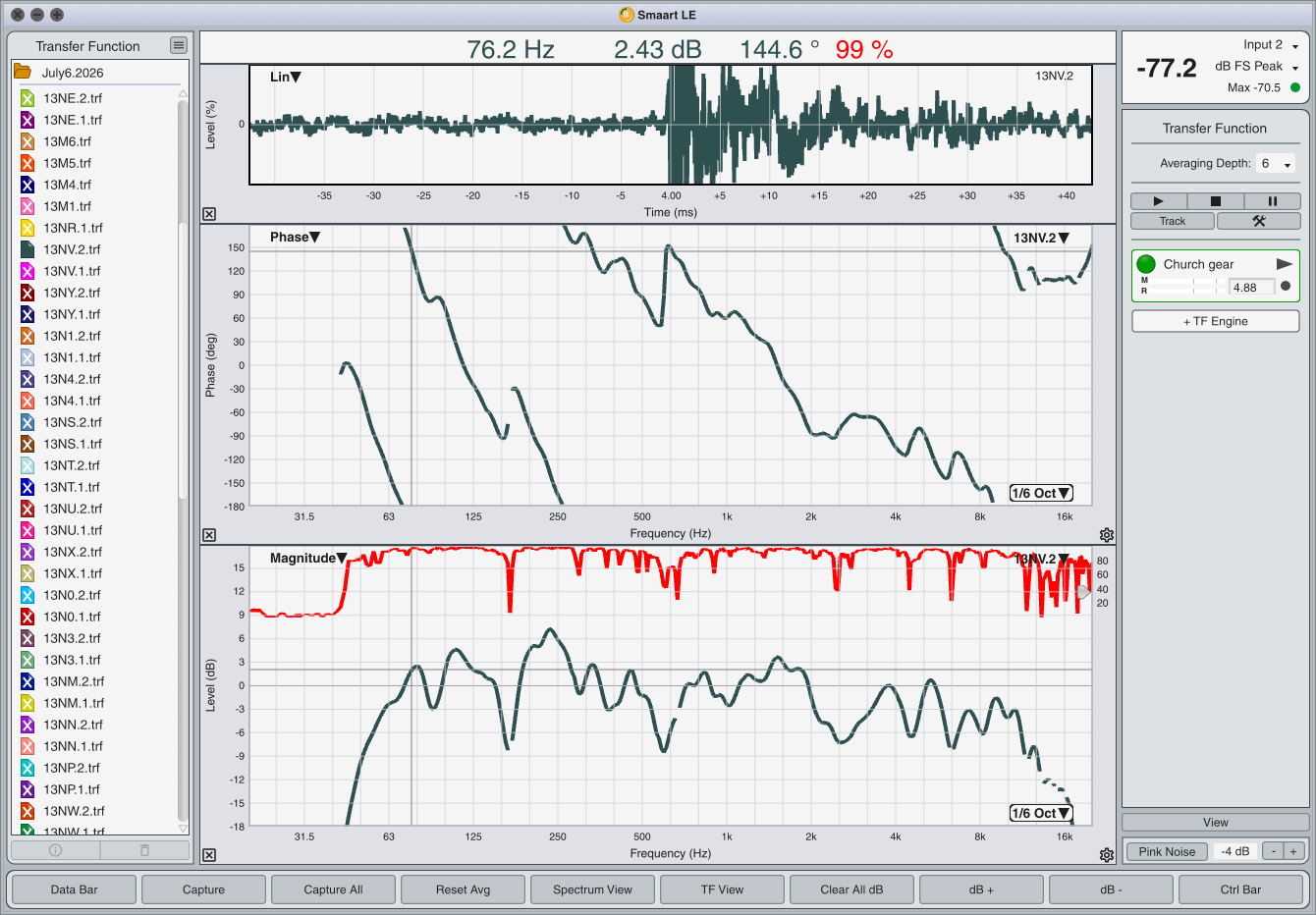Open phase plot settings gear
The width and height of the screenshot is (1316, 915).
click(1107, 535)
